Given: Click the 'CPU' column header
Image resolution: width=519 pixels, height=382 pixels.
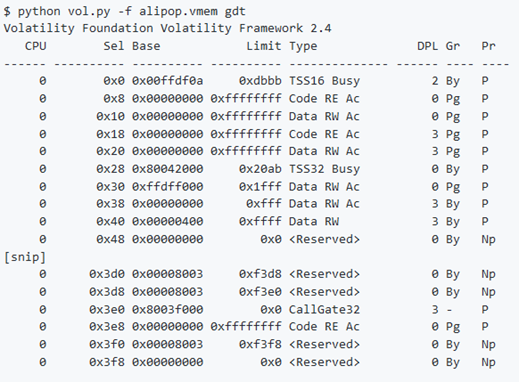Looking at the screenshot, I should pos(36,46).
